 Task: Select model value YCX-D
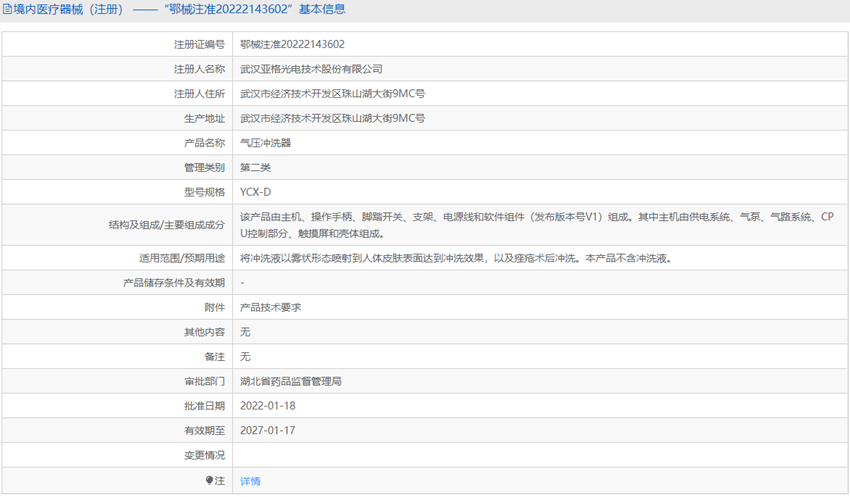coord(255,192)
